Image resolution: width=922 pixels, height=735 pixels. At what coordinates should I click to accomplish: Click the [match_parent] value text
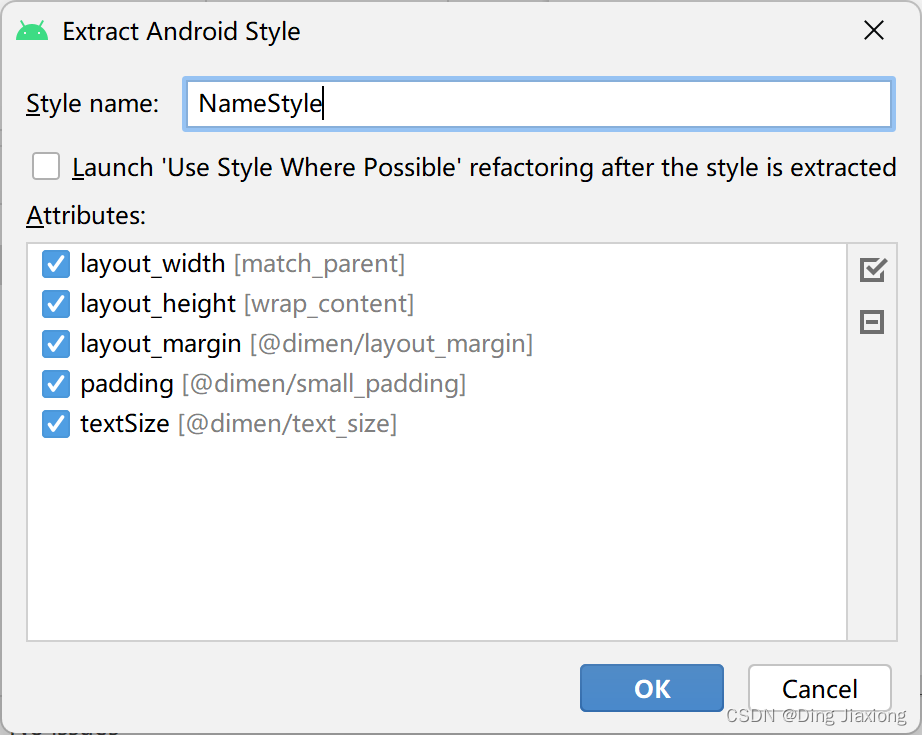321,263
